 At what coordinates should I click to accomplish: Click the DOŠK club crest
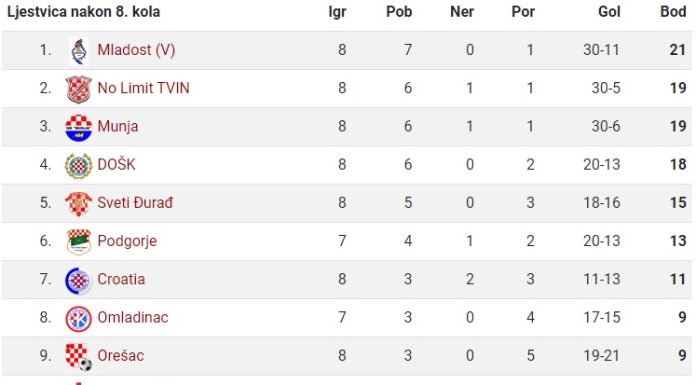click(x=79, y=166)
